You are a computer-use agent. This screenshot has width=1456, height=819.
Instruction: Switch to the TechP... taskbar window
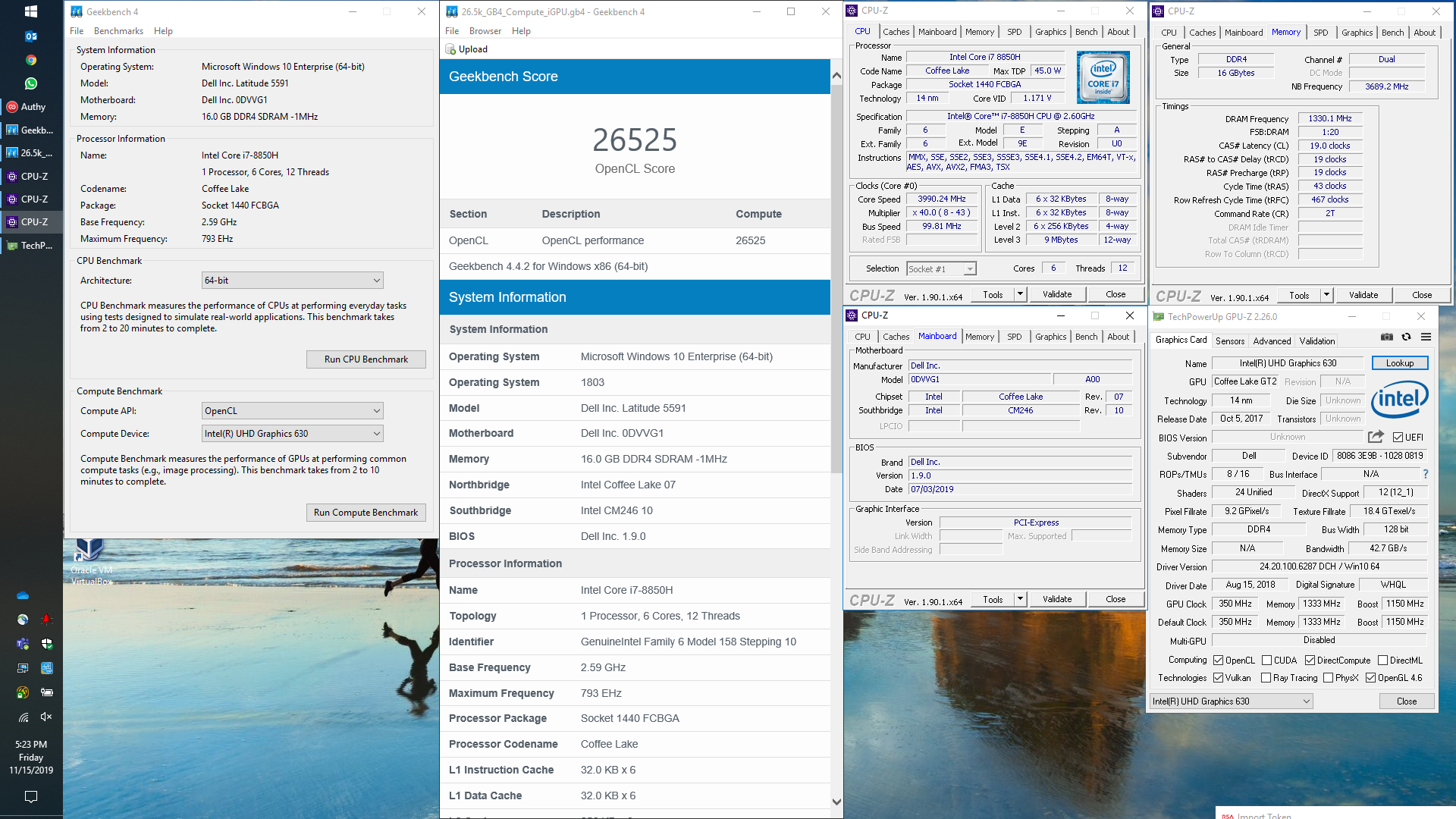pos(31,246)
